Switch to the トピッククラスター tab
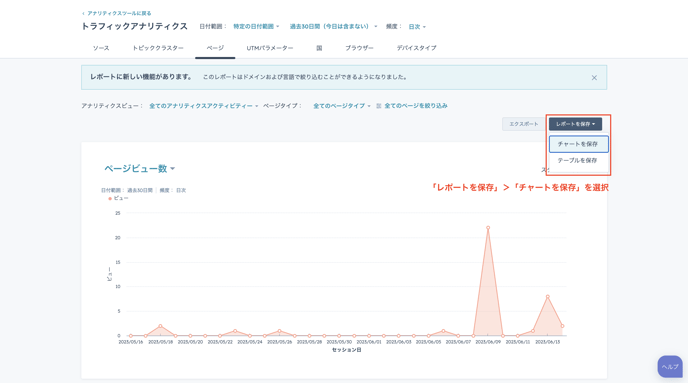Image resolution: width=688 pixels, height=383 pixels. [x=158, y=48]
